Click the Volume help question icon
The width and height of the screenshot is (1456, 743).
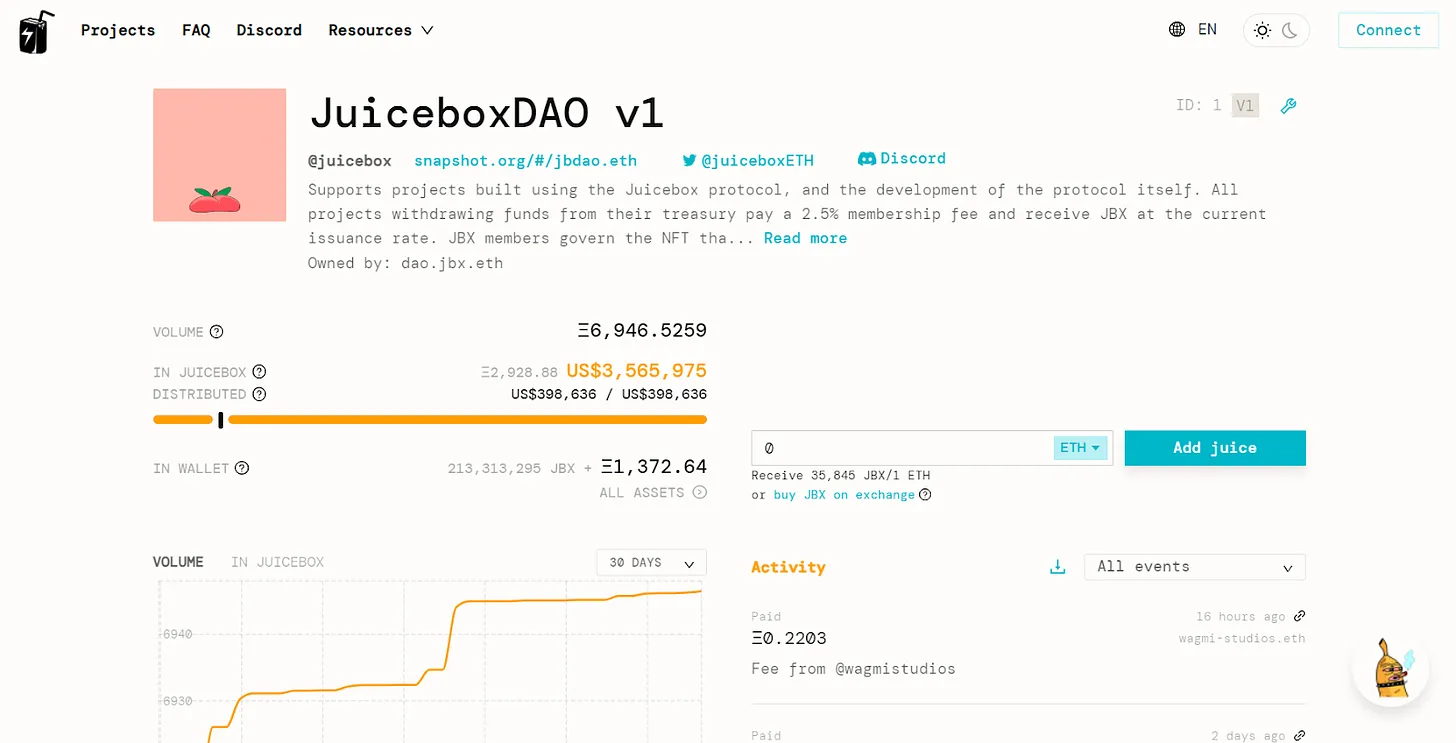pyautogui.click(x=216, y=332)
